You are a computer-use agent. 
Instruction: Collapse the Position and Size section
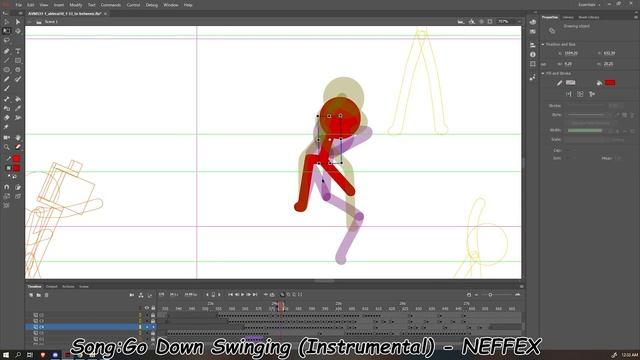click(x=543, y=44)
